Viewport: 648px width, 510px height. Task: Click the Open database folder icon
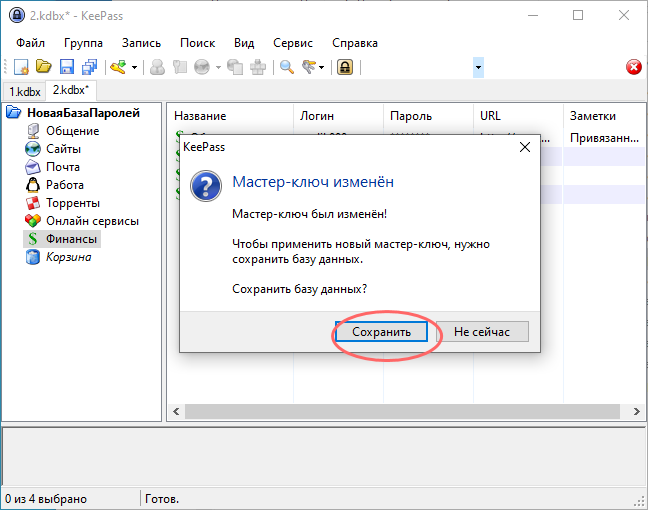point(44,67)
